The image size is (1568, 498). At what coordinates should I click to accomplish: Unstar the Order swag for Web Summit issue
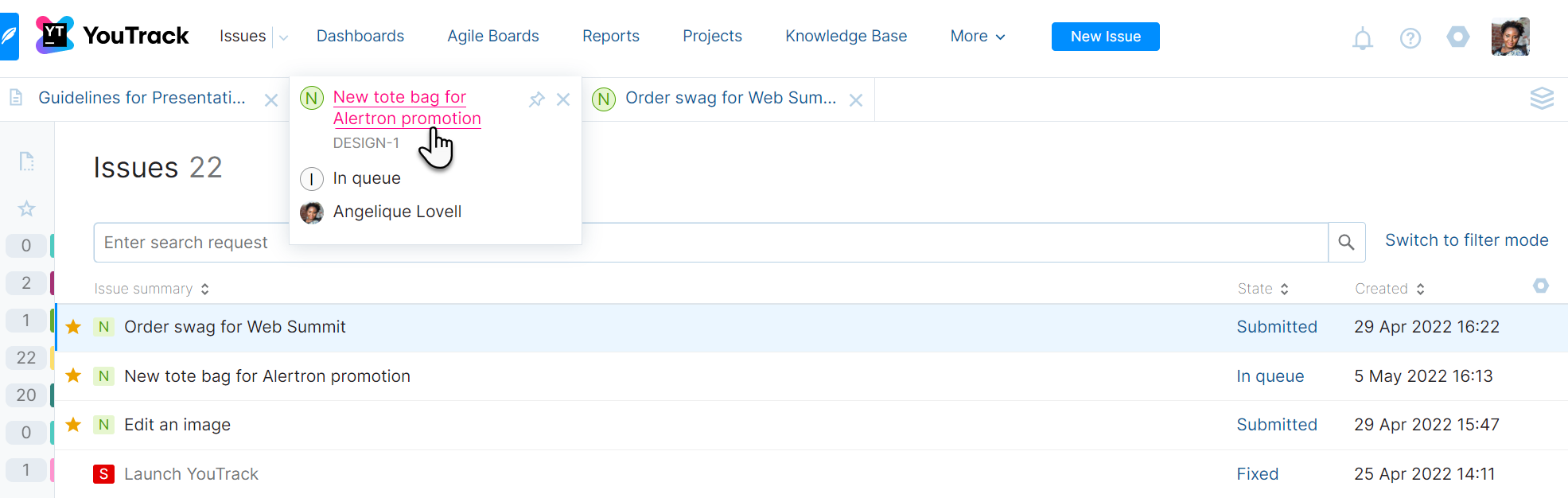coord(73,327)
